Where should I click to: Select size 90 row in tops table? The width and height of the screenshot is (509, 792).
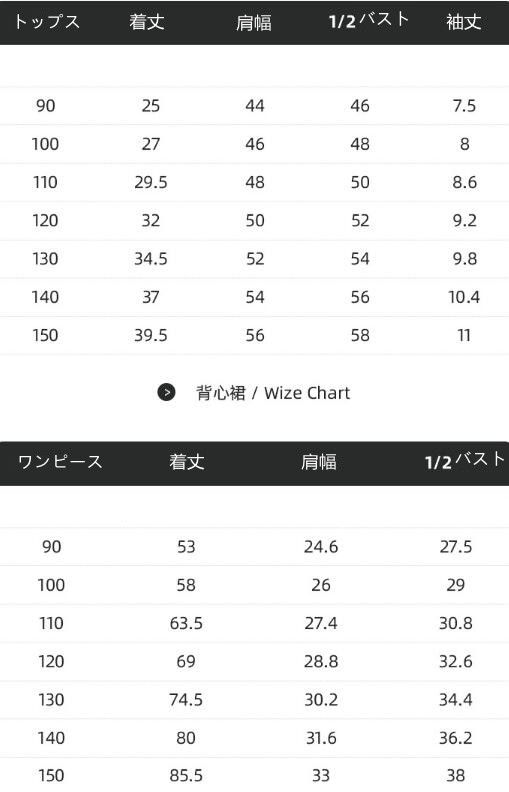coord(254,106)
